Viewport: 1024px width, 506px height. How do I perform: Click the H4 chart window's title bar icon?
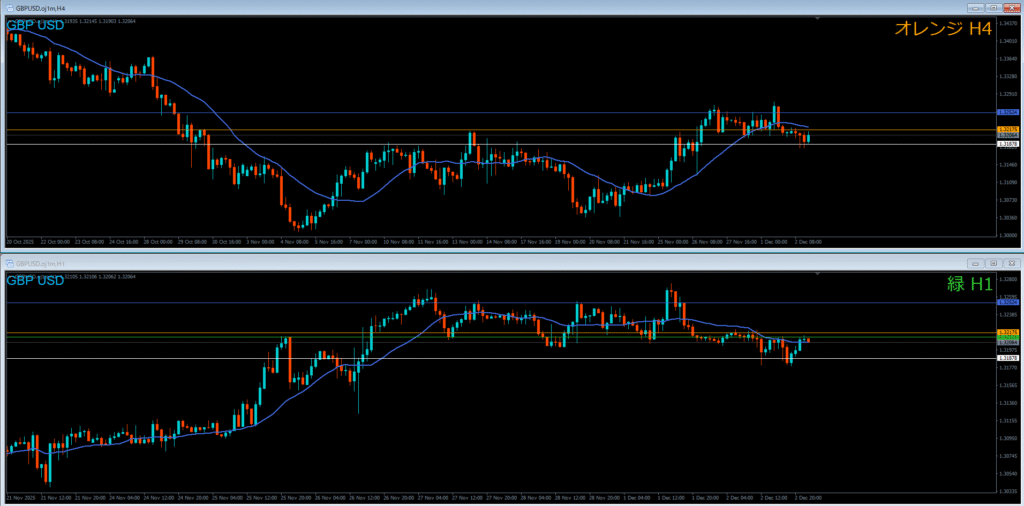tap(8, 8)
